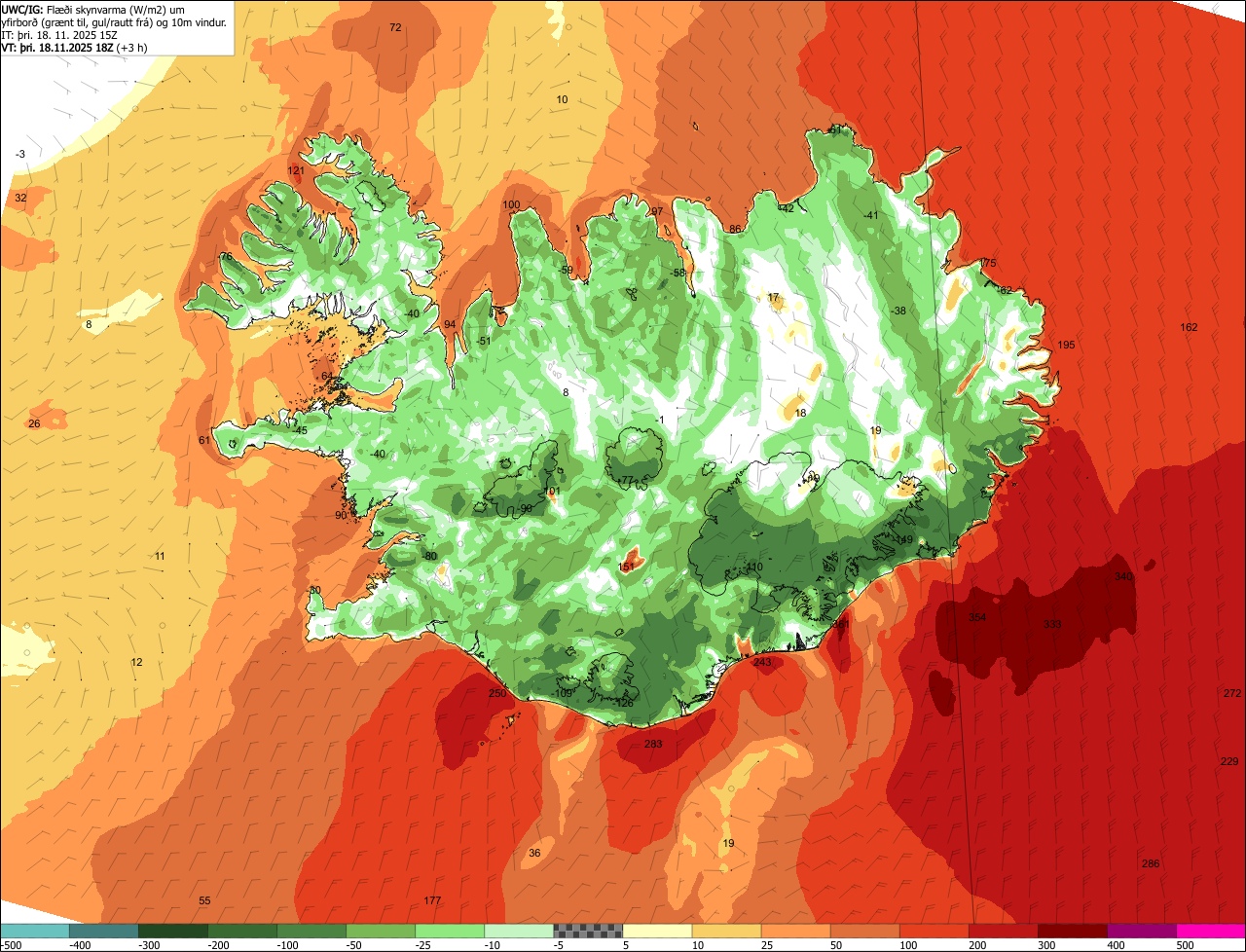Click the flux value 243 on the map
Viewport: 1246px width, 952px height.
click(x=762, y=662)
